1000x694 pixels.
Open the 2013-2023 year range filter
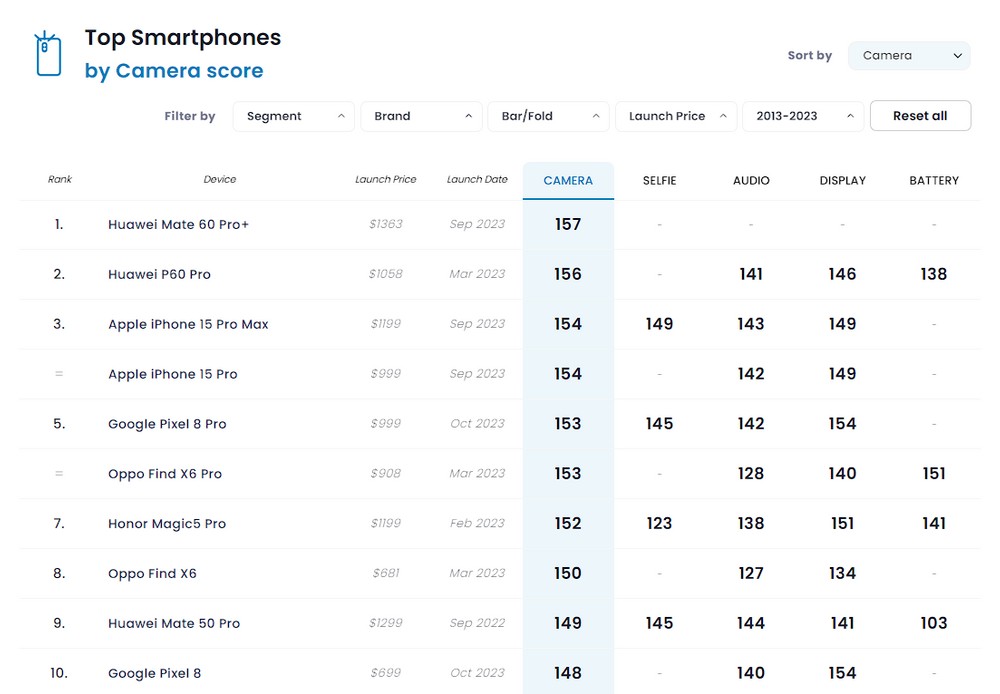(x=803, y=116)
